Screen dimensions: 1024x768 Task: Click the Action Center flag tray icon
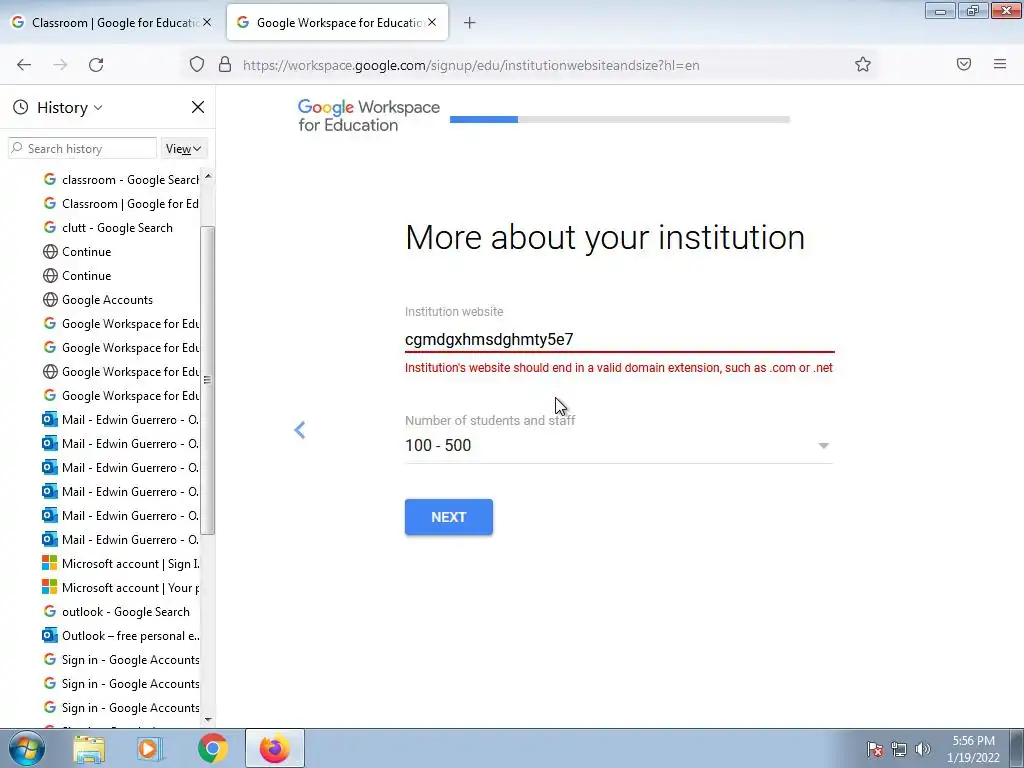tap(875, 749)
